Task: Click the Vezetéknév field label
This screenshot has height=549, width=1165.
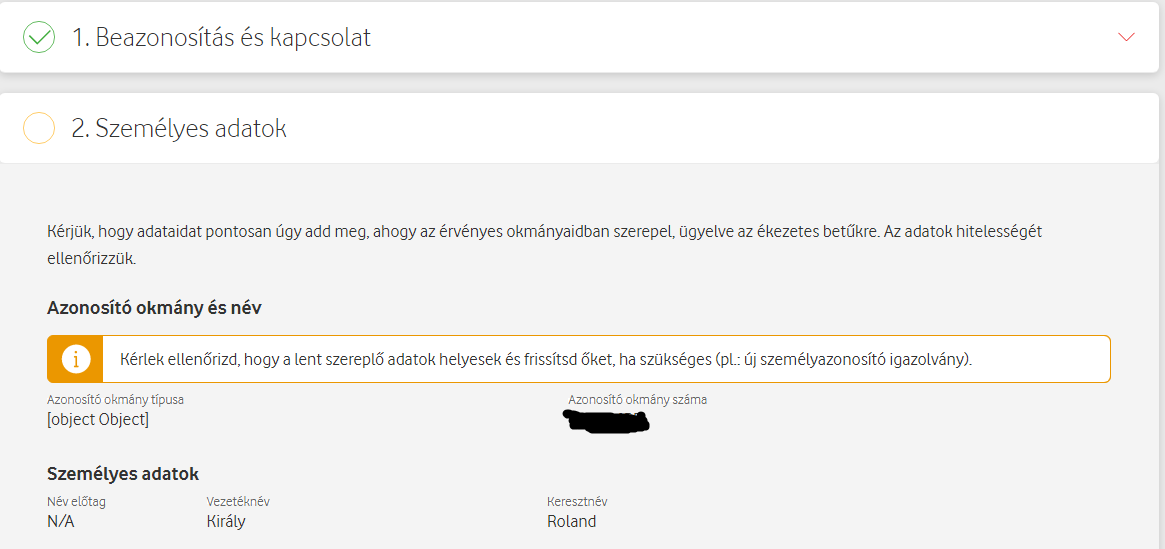Action: click(x=238, y=501)
